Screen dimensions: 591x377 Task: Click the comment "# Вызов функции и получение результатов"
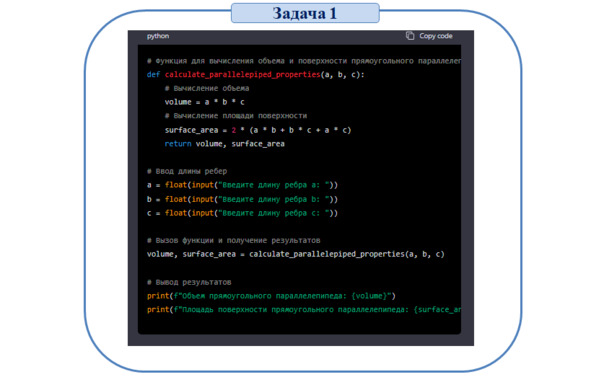(x=233, y=241)
